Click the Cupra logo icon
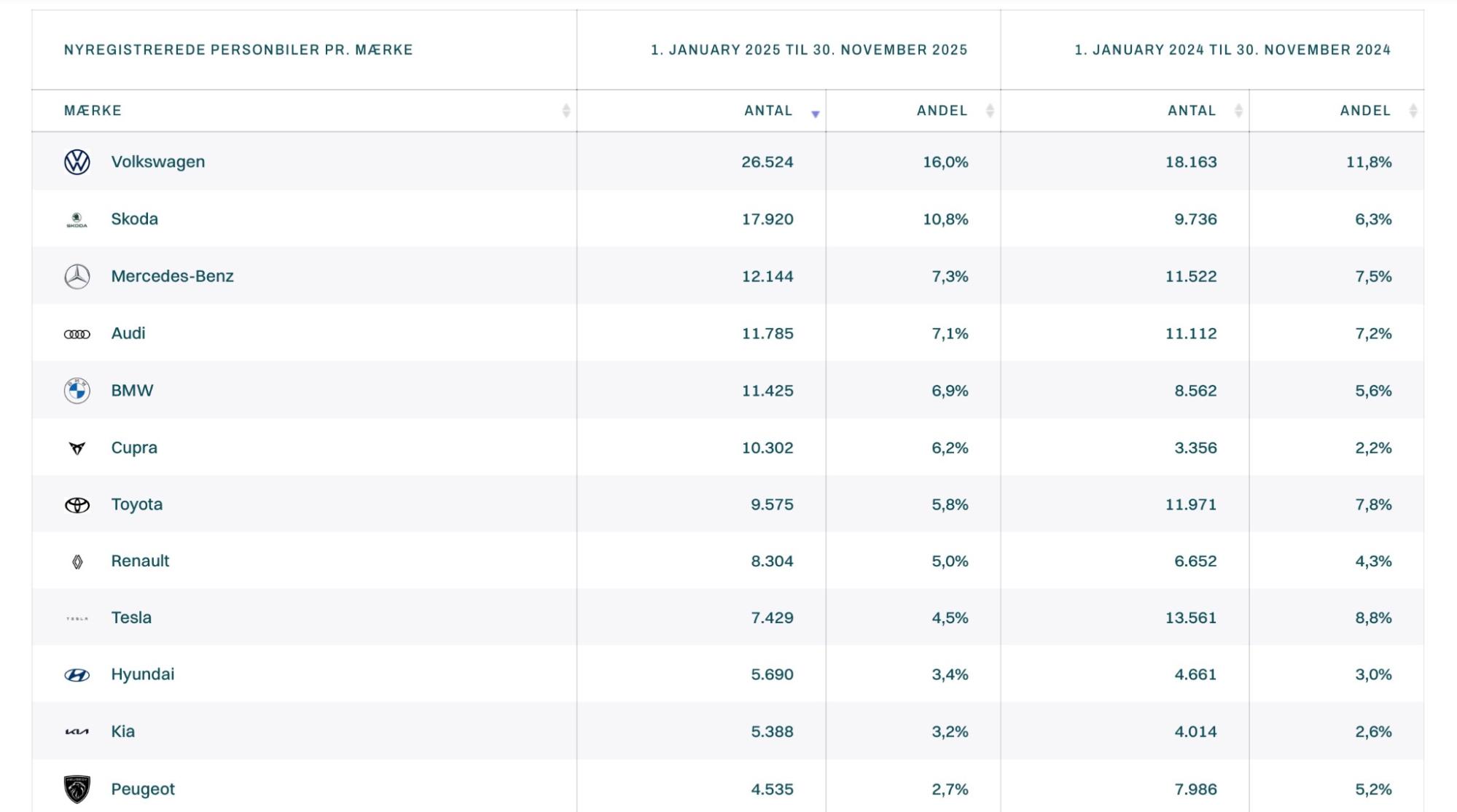1457x812 pixels. (77, 448)
